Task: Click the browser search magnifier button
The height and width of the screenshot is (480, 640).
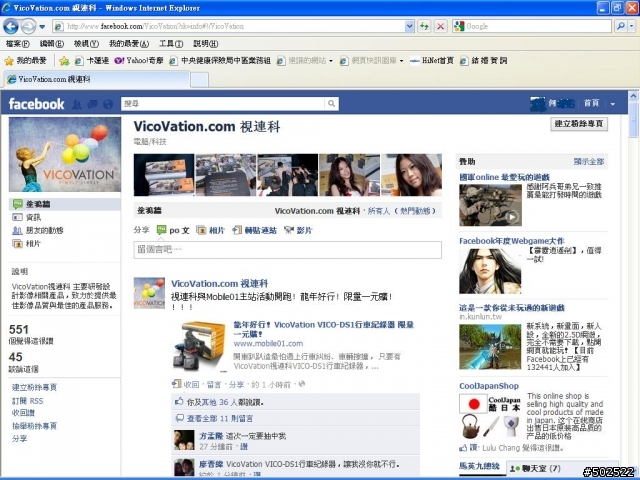Action: pos(621,26)
